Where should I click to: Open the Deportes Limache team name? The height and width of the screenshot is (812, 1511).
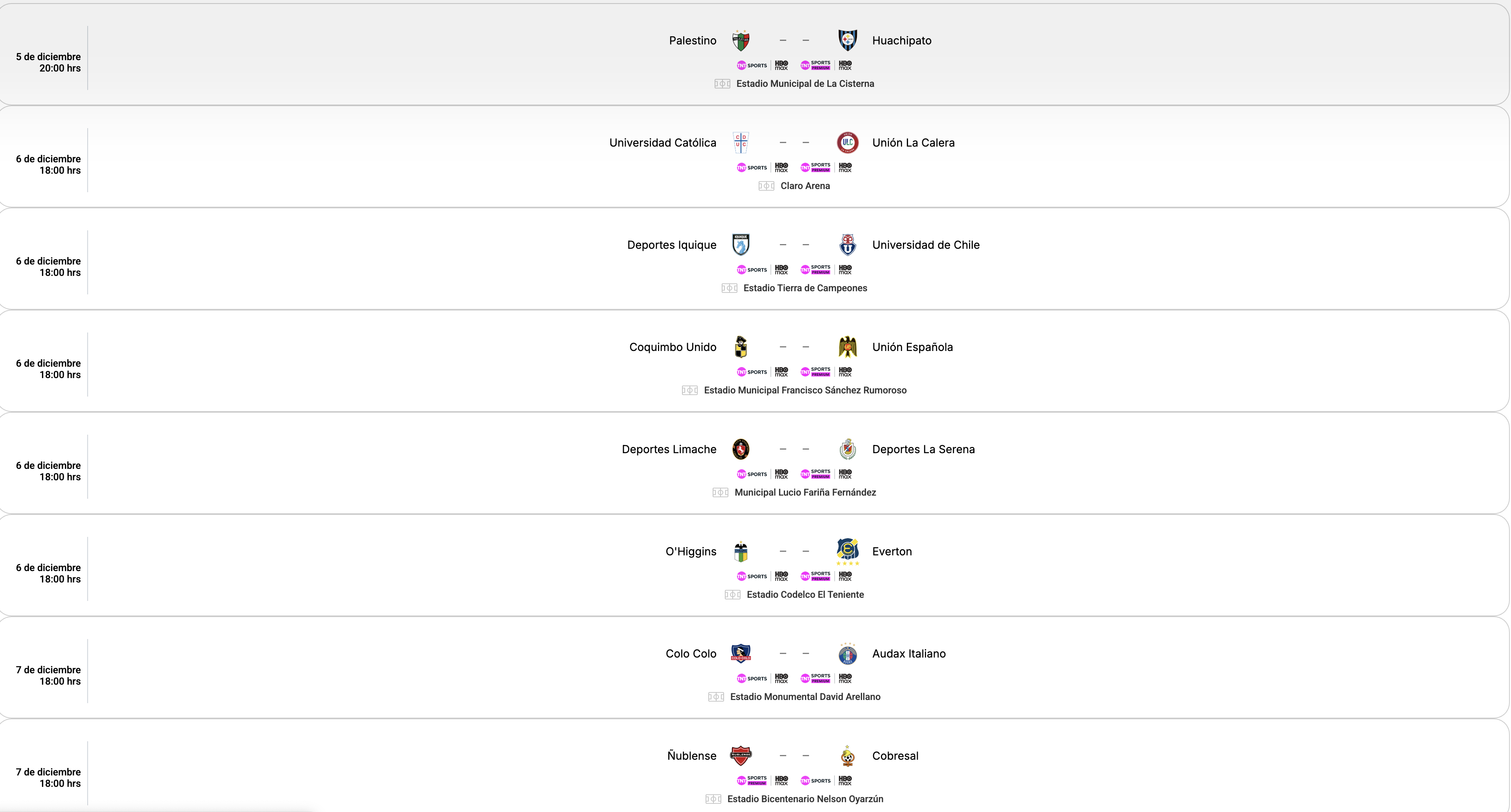click(x=669, y=449)
